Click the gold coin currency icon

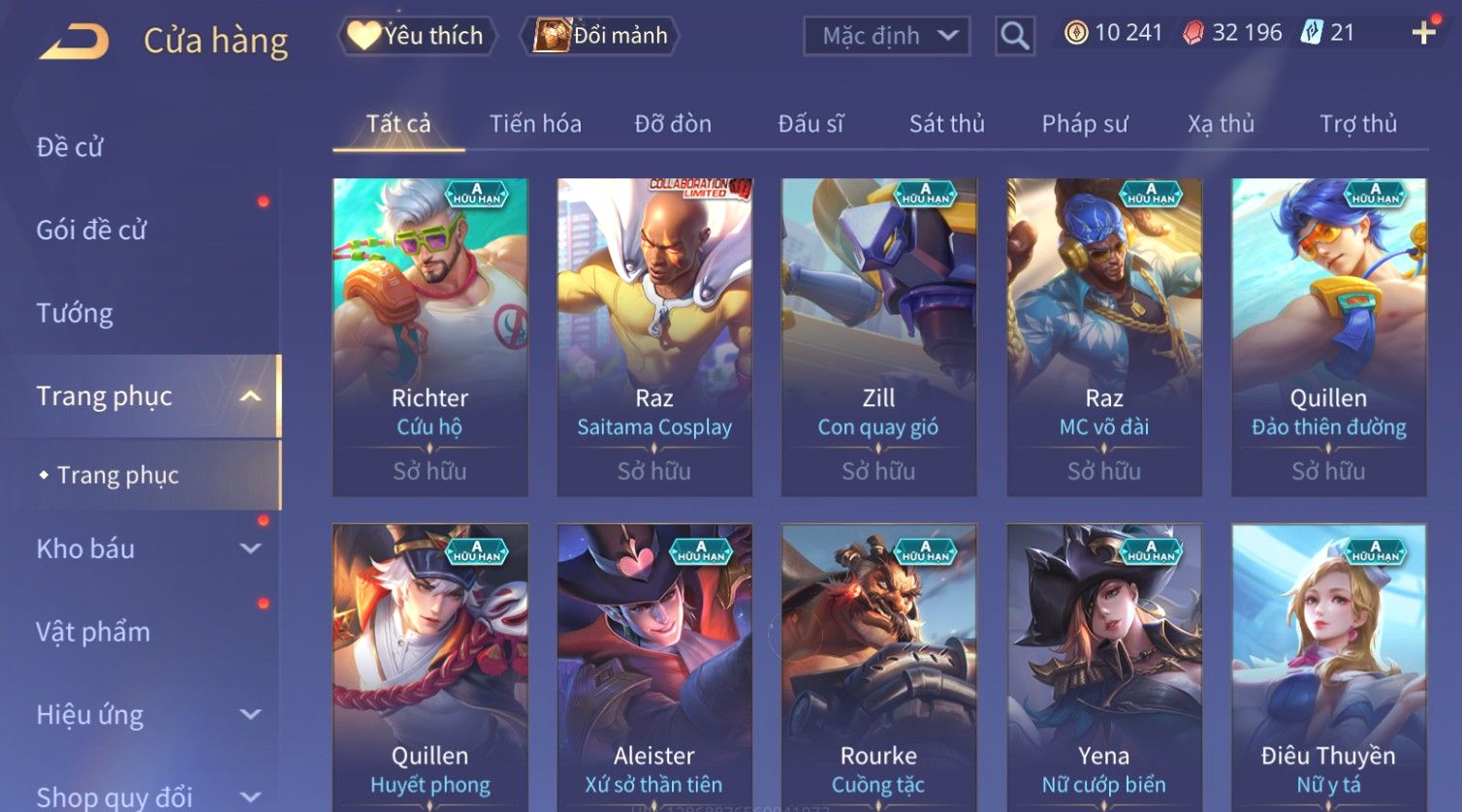click(1076, 33)
